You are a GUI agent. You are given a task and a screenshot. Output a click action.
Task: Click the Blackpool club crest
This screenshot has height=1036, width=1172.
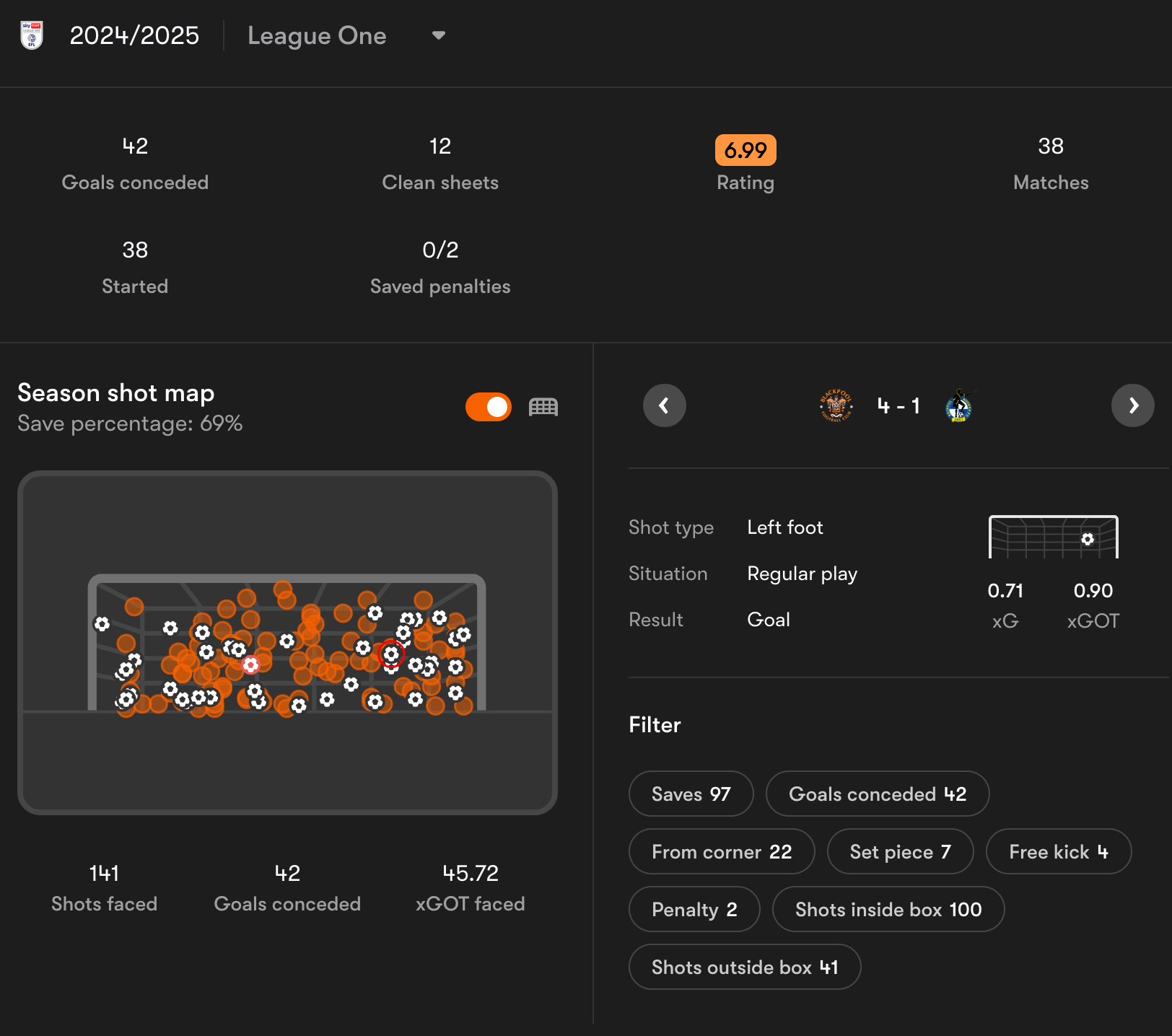836,405
